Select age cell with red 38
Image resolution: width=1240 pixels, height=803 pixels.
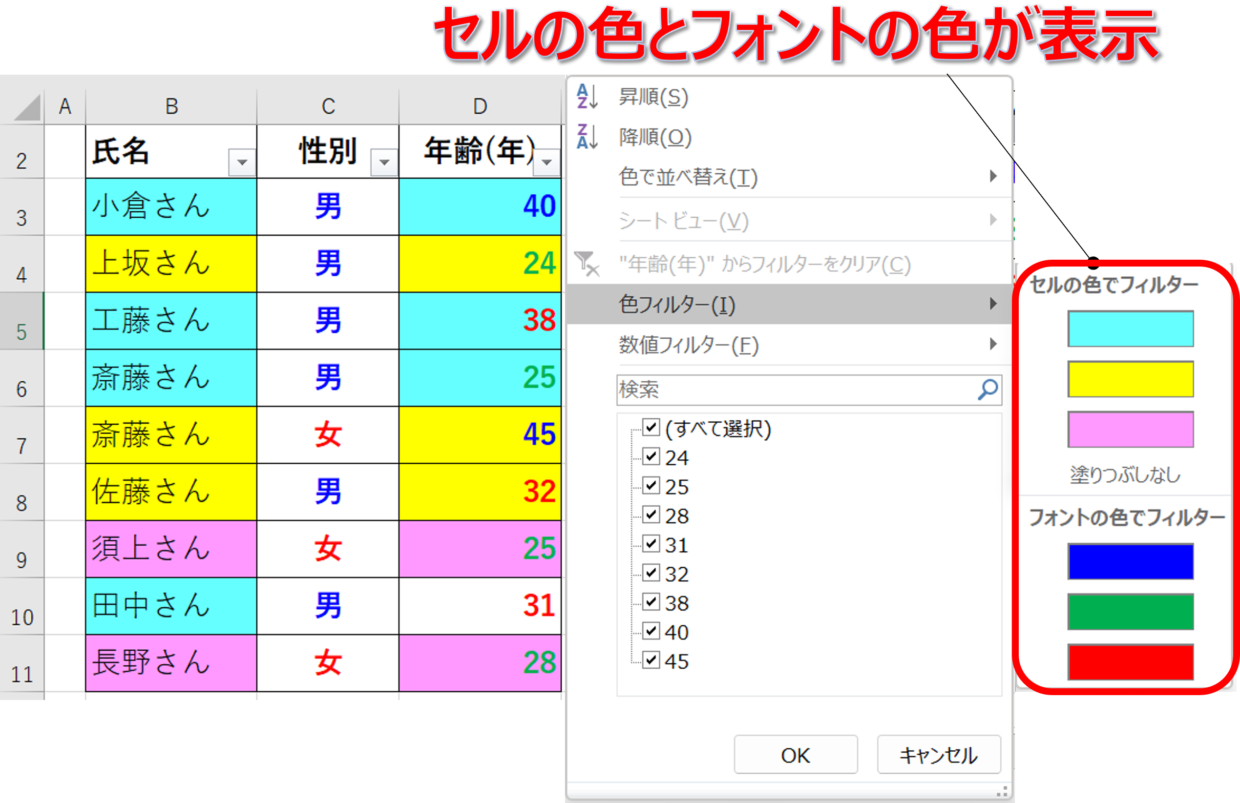[x=480, y=321]
